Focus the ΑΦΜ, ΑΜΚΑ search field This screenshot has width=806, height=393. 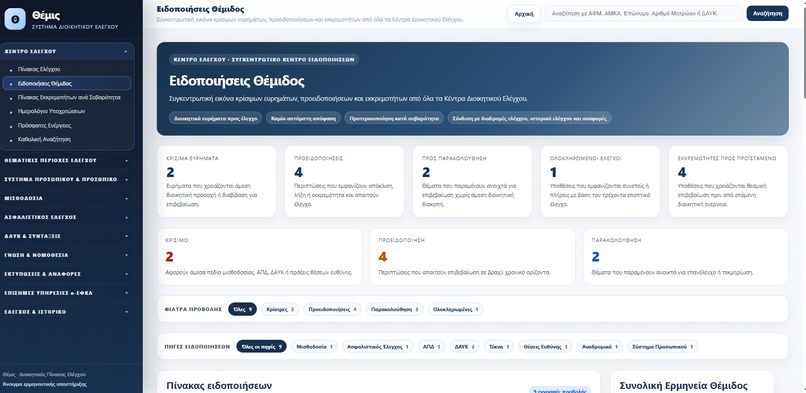point(644,14)
